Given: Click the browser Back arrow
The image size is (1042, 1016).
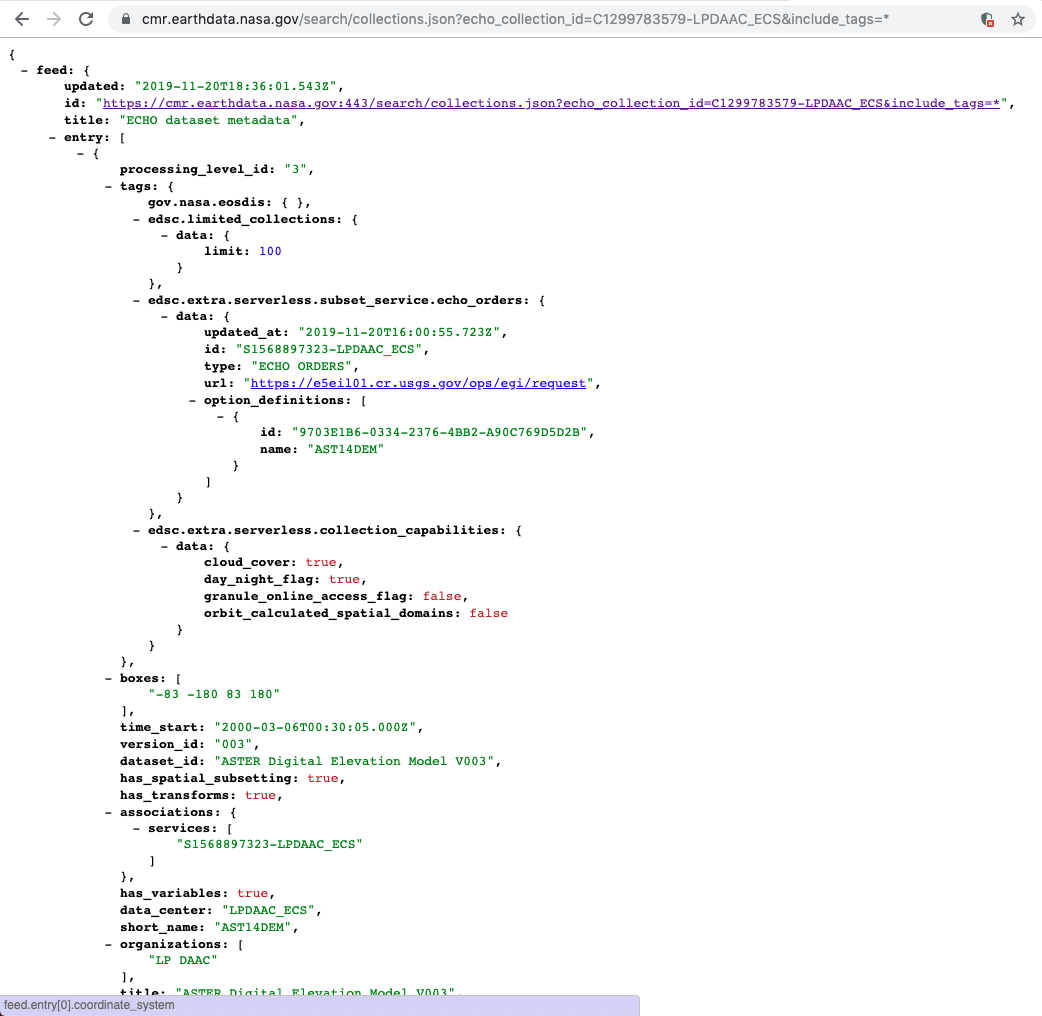Looking at the screenshot, I should pyautogui.click(x=22, y=19).
